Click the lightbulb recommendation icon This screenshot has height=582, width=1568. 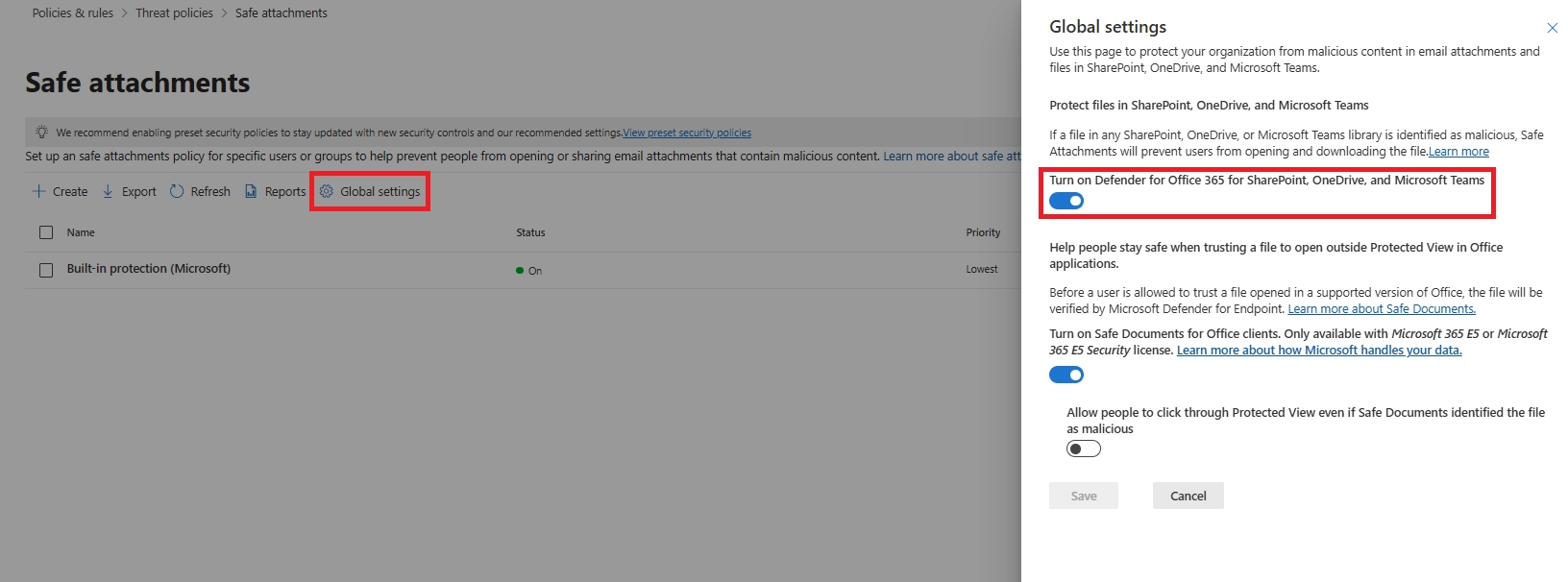tap(41, 132)
